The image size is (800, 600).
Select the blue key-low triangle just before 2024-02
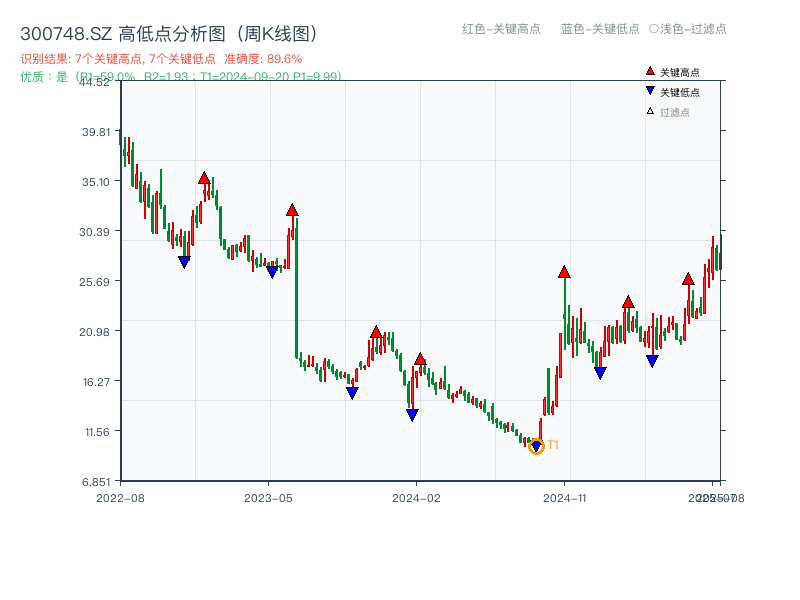[412, 415]
